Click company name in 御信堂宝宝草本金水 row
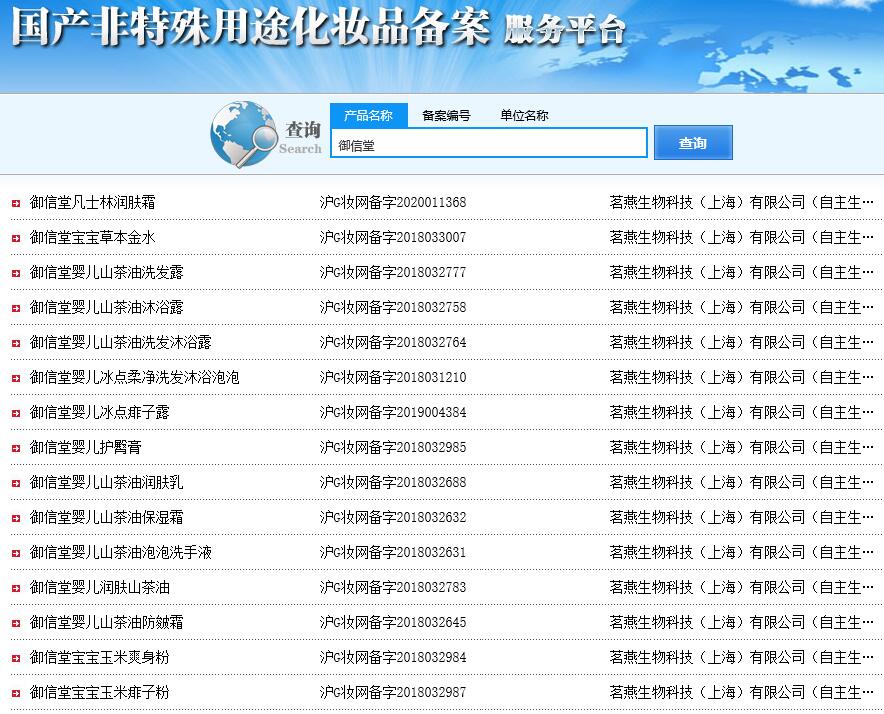 [741, 237]
